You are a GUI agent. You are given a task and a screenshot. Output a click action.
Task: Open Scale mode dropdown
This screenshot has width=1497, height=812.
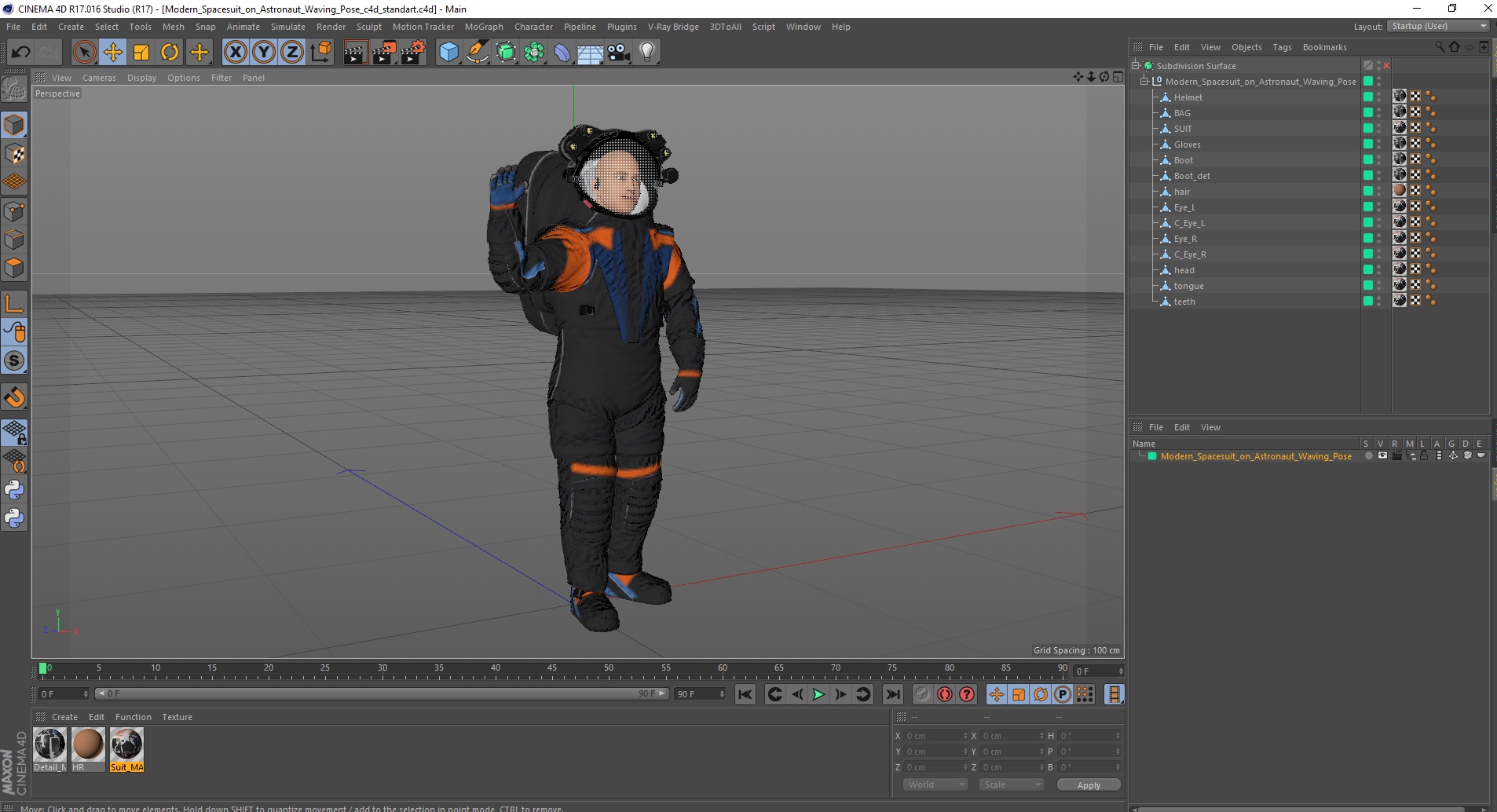click(x=1011, y=785)
